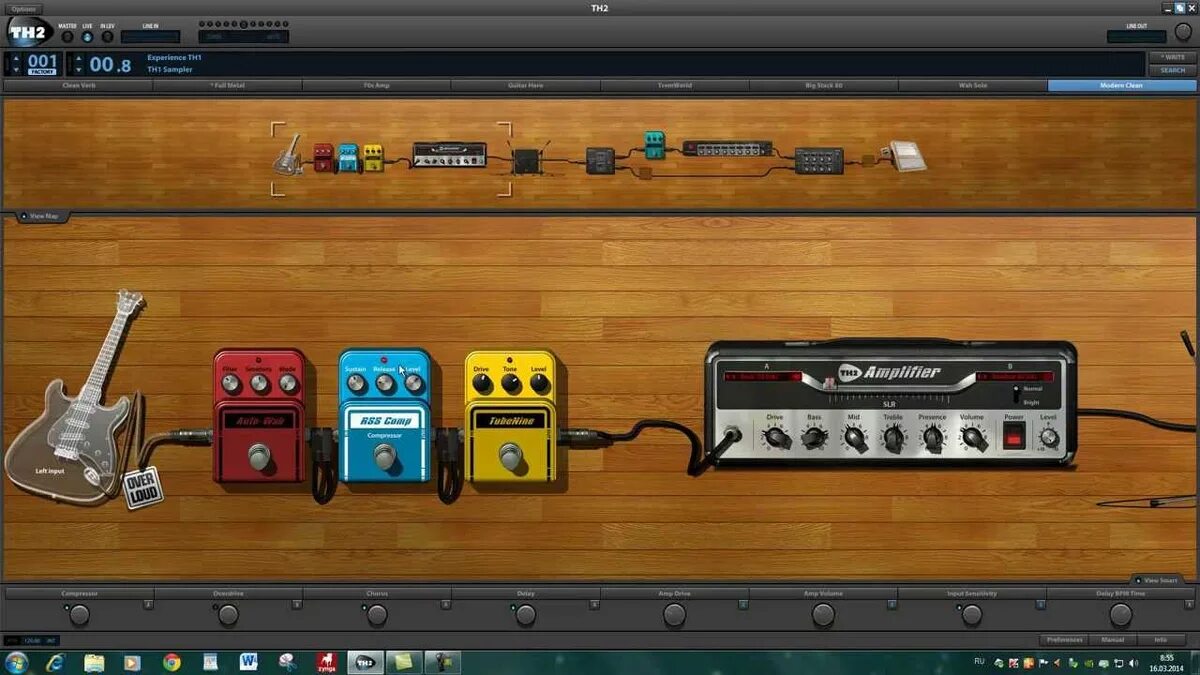Image resolution: width=1200 pixels, height=675 pixels.
Task: Select the amplifier head in the signal-chain map
Action: [450, 155]
